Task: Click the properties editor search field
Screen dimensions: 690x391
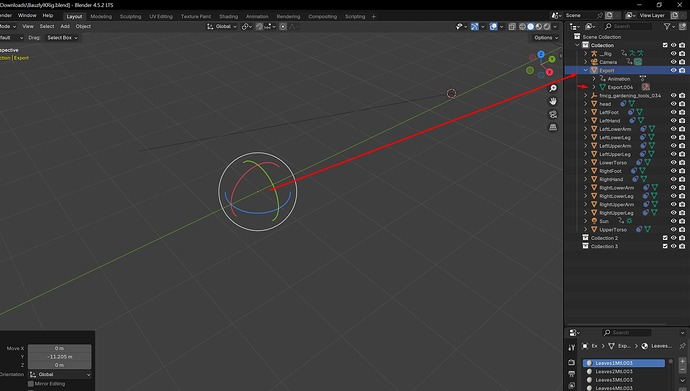Action: click(x=627, y=333)
